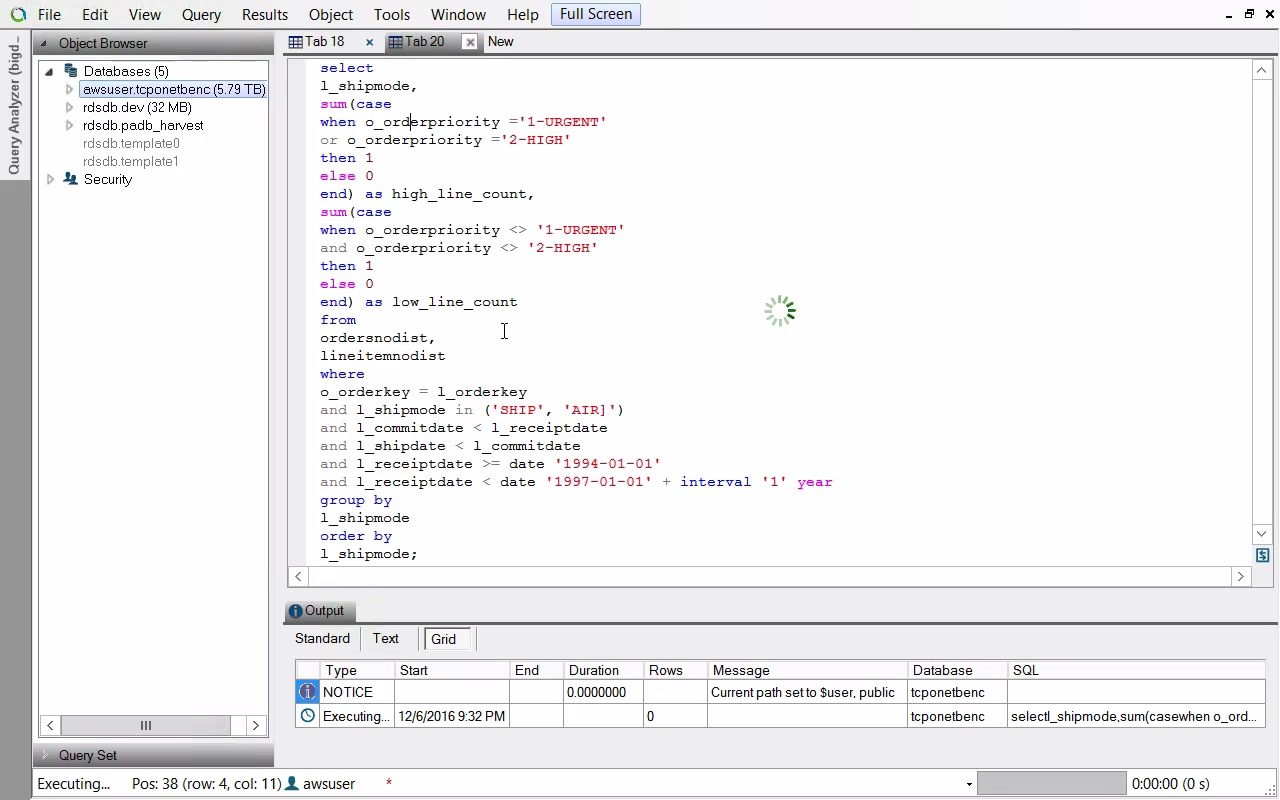This screenshot has height=800, width=1280.
Task: Expand the Security tree node
Action: (50, 179)
